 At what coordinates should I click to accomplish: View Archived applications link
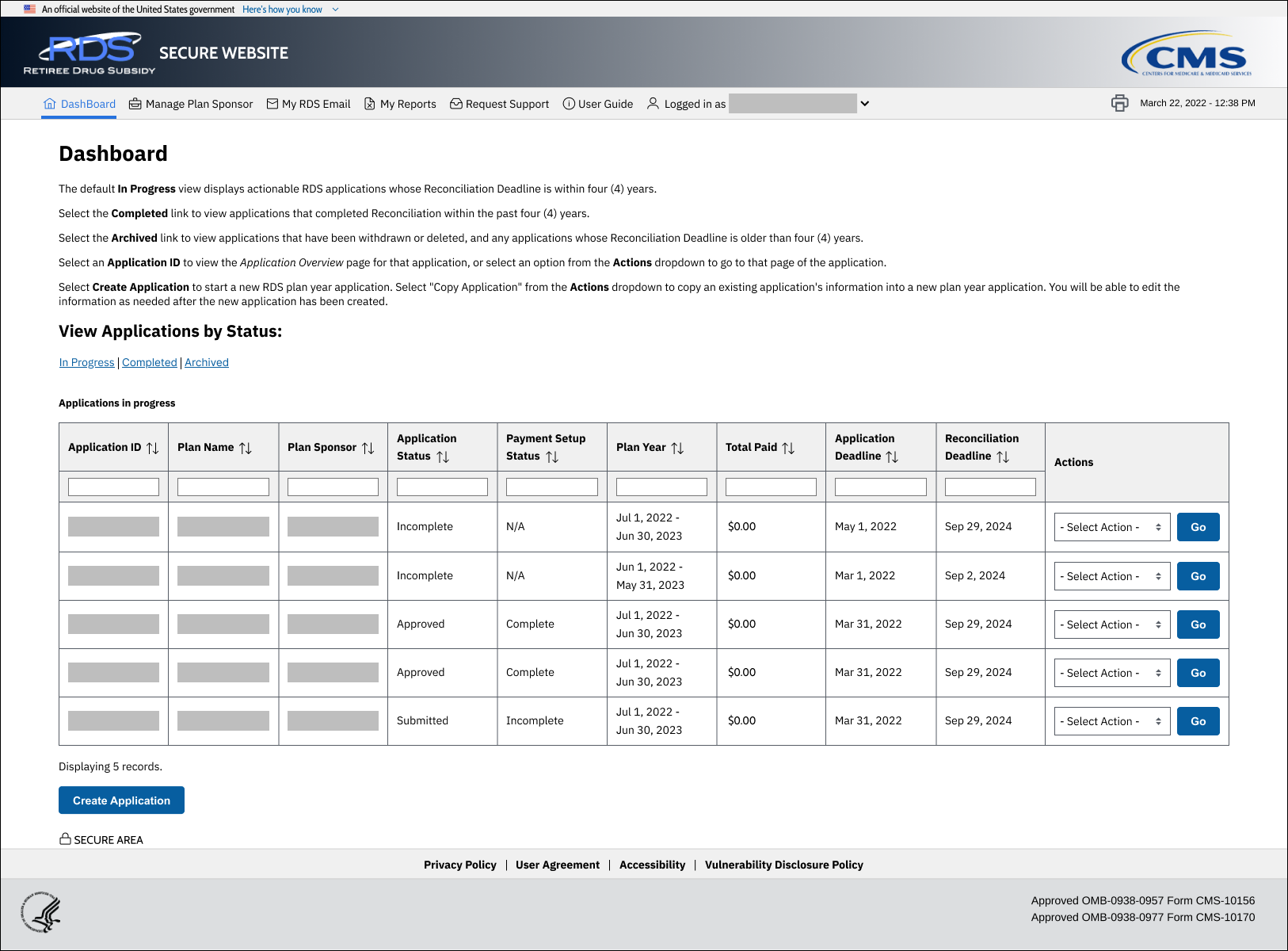tap(207, 362)
